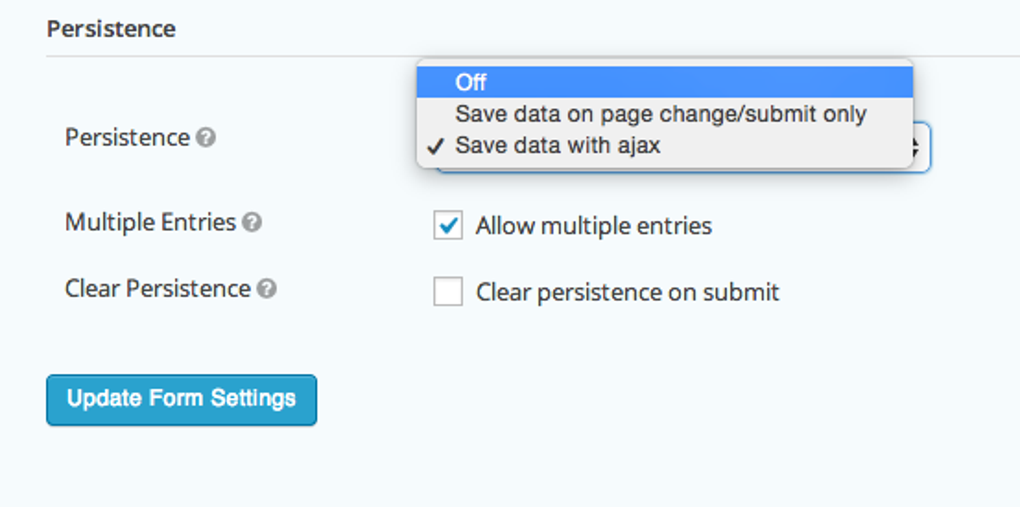This screenshot has height=507, width=1020.
Task: Uncheck the Allow multiple entries checkbox
Action: point(448,226)
